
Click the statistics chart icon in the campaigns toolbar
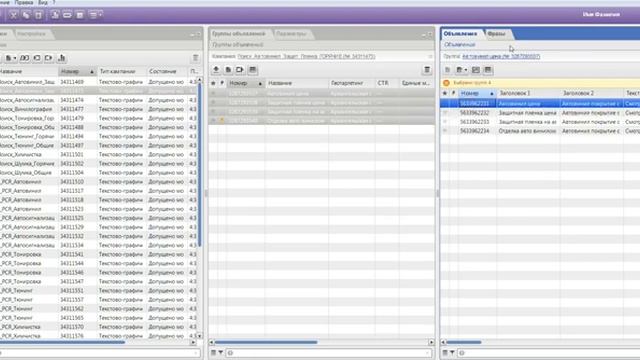coord(62,58)
